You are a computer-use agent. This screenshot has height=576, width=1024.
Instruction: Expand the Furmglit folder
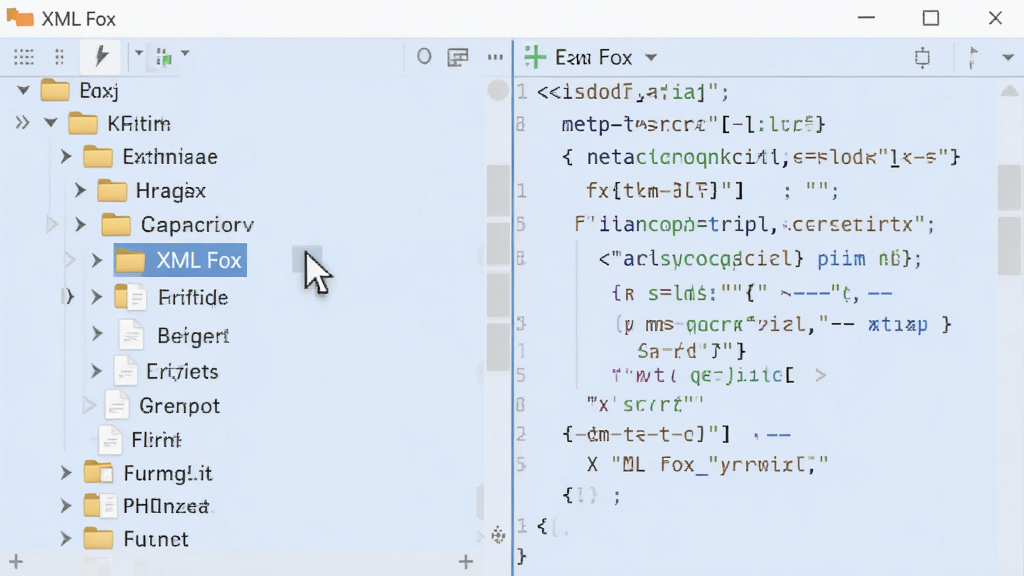(66, 473)
